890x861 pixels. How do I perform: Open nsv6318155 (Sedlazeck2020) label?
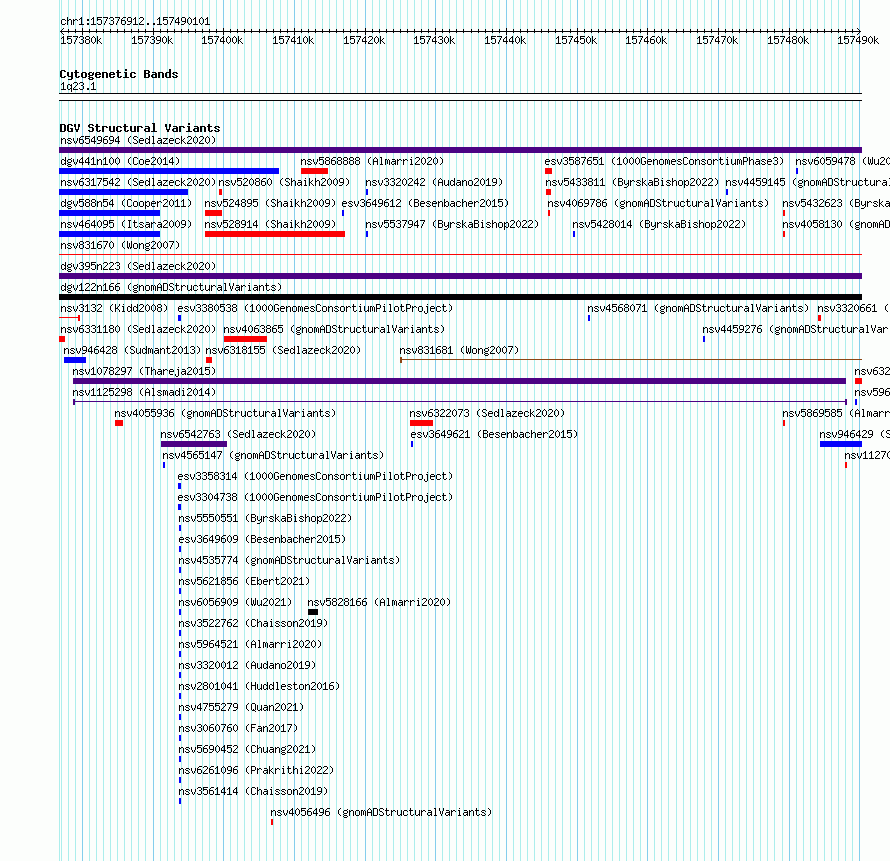pos(283,350)
